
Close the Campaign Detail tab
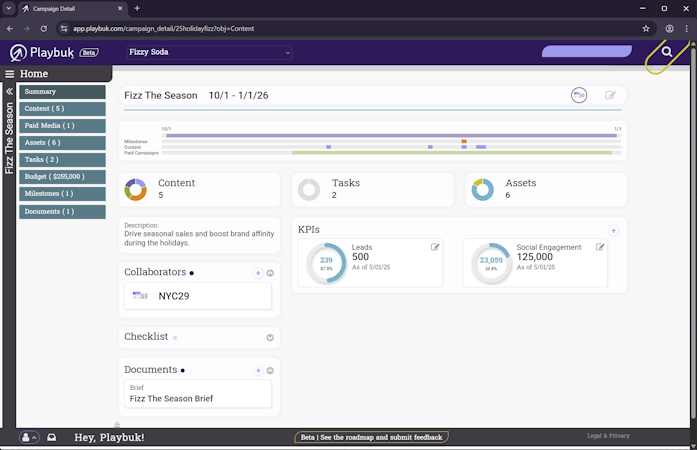point(120,8)
